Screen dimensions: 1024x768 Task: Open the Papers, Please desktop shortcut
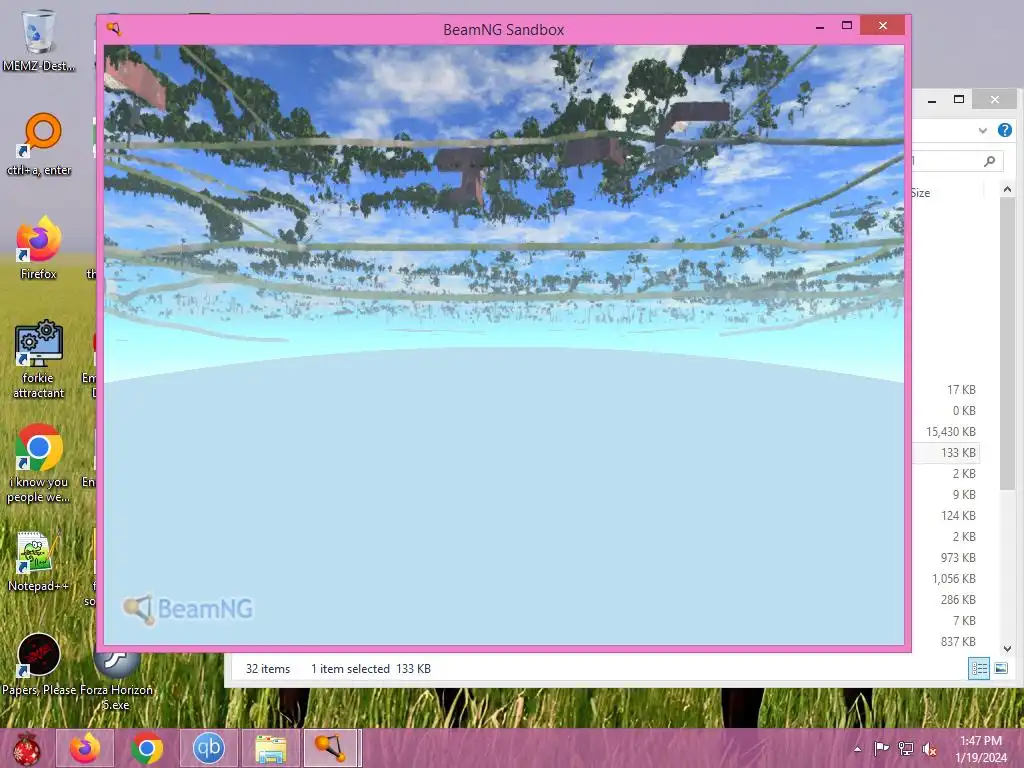click(x=39, y=663)
